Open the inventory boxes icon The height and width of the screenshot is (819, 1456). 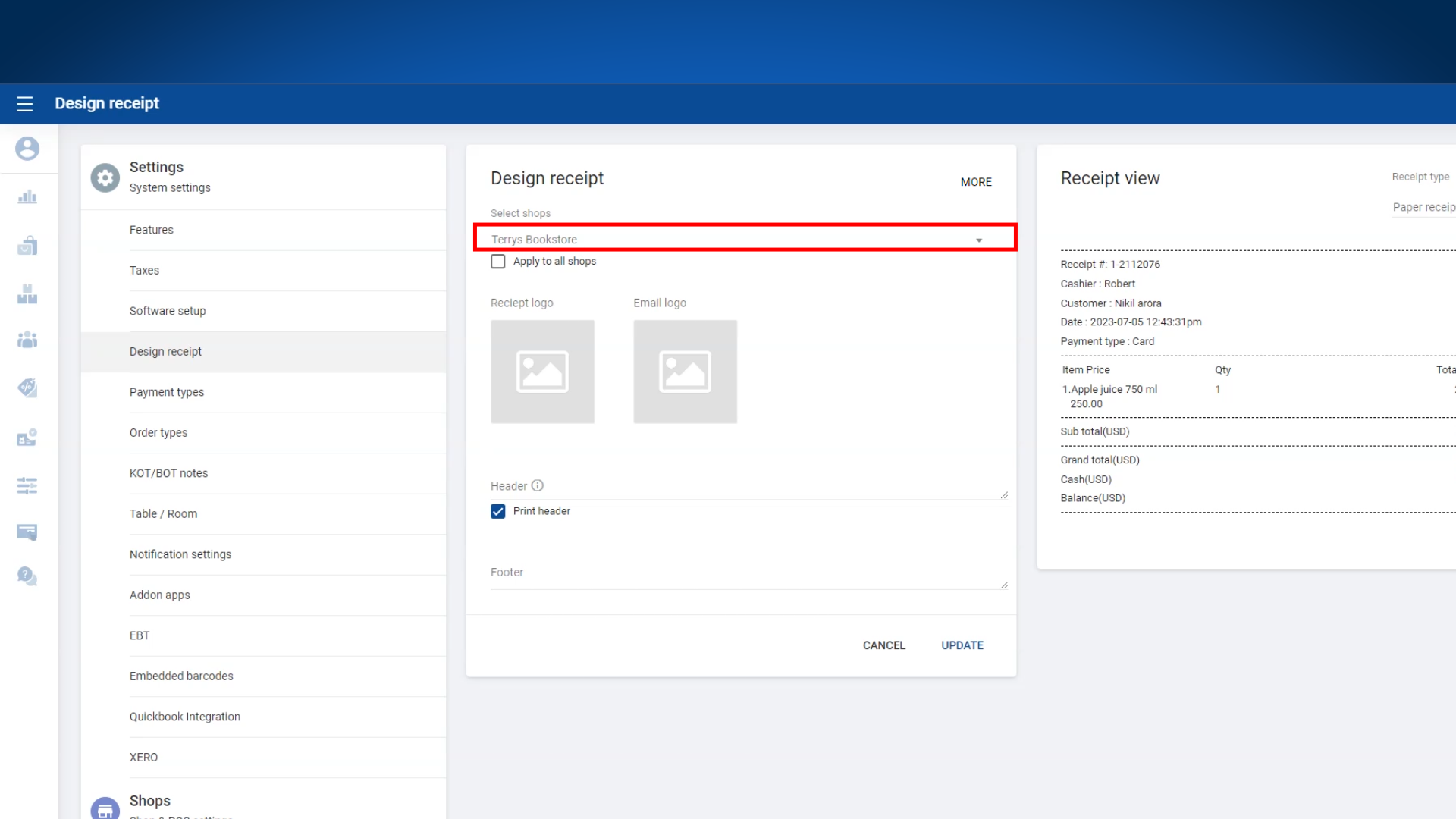pyautogui.click(x=27, y=294)
